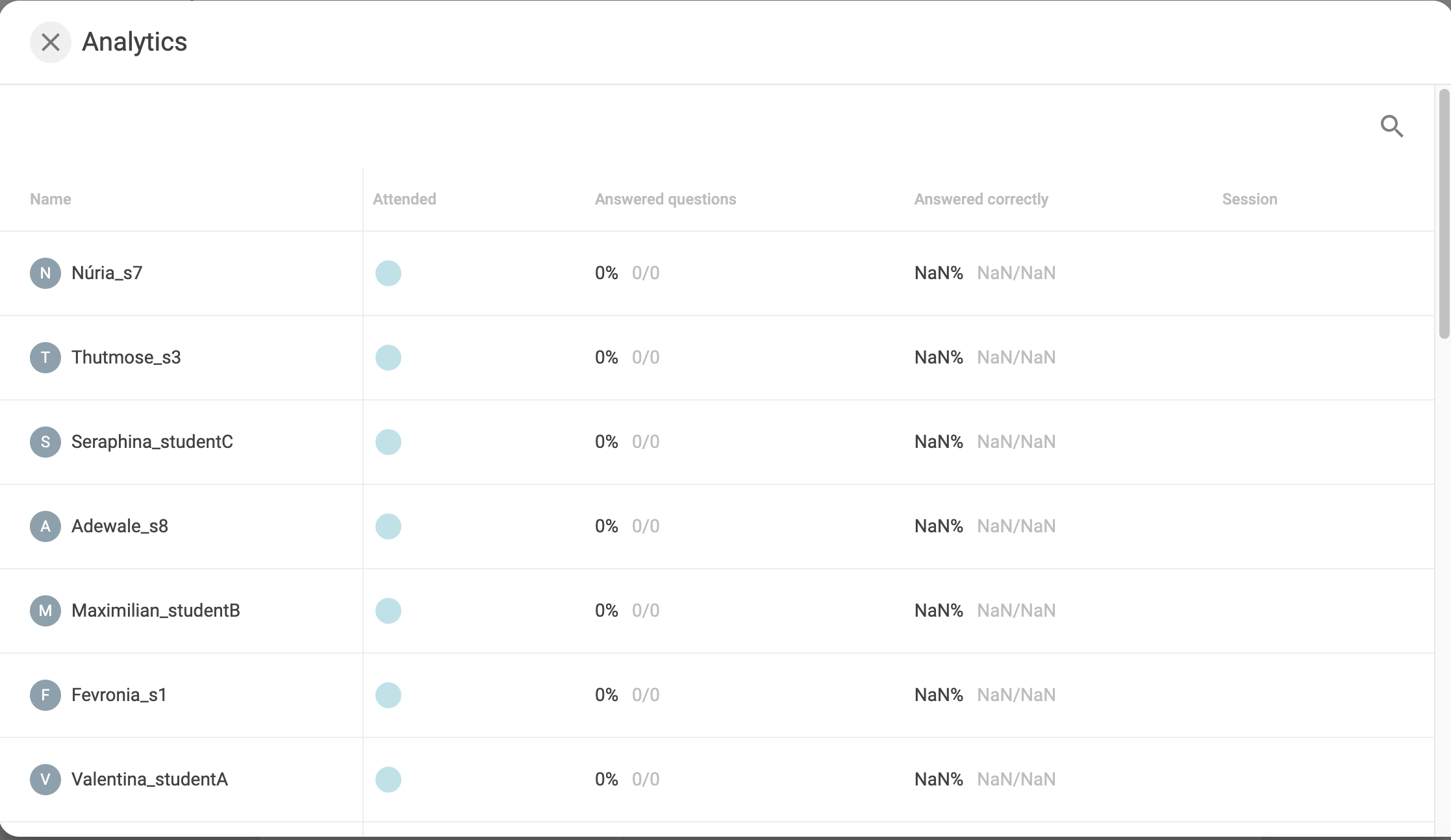
Task: Open the search magnifier icon
Action: point(1391,126)
